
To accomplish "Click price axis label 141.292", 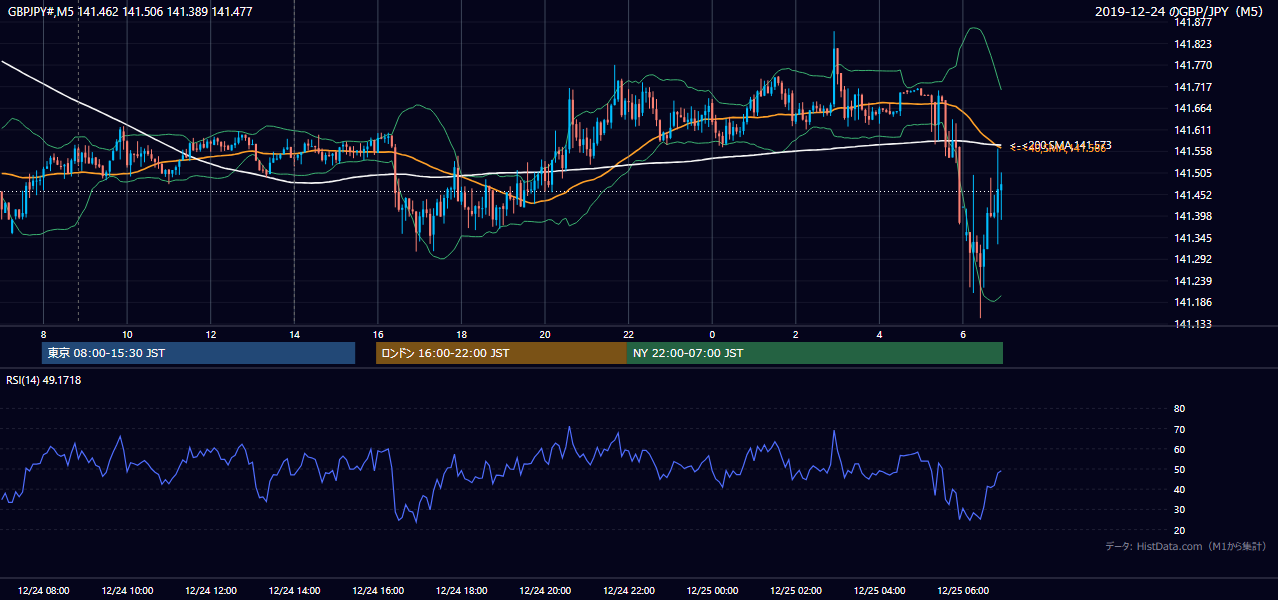I will click(x=1193, y=259).
